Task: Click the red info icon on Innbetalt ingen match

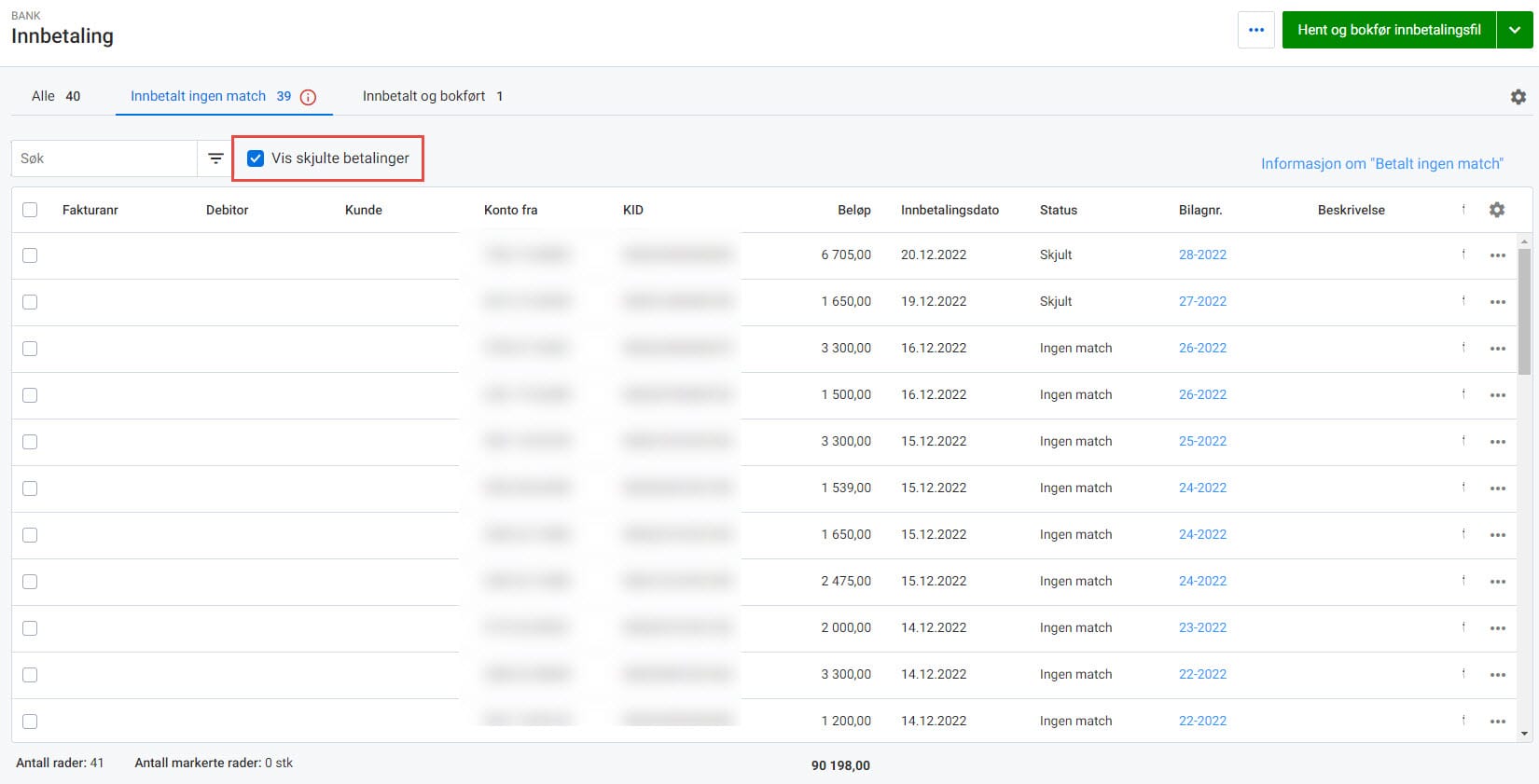Action: pyautogui.click(x=309, y=97)
